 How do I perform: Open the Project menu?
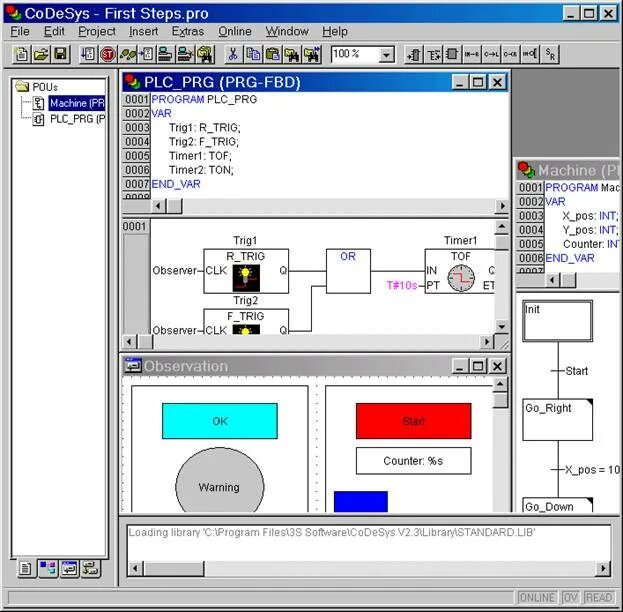click(x=97, y=31)
